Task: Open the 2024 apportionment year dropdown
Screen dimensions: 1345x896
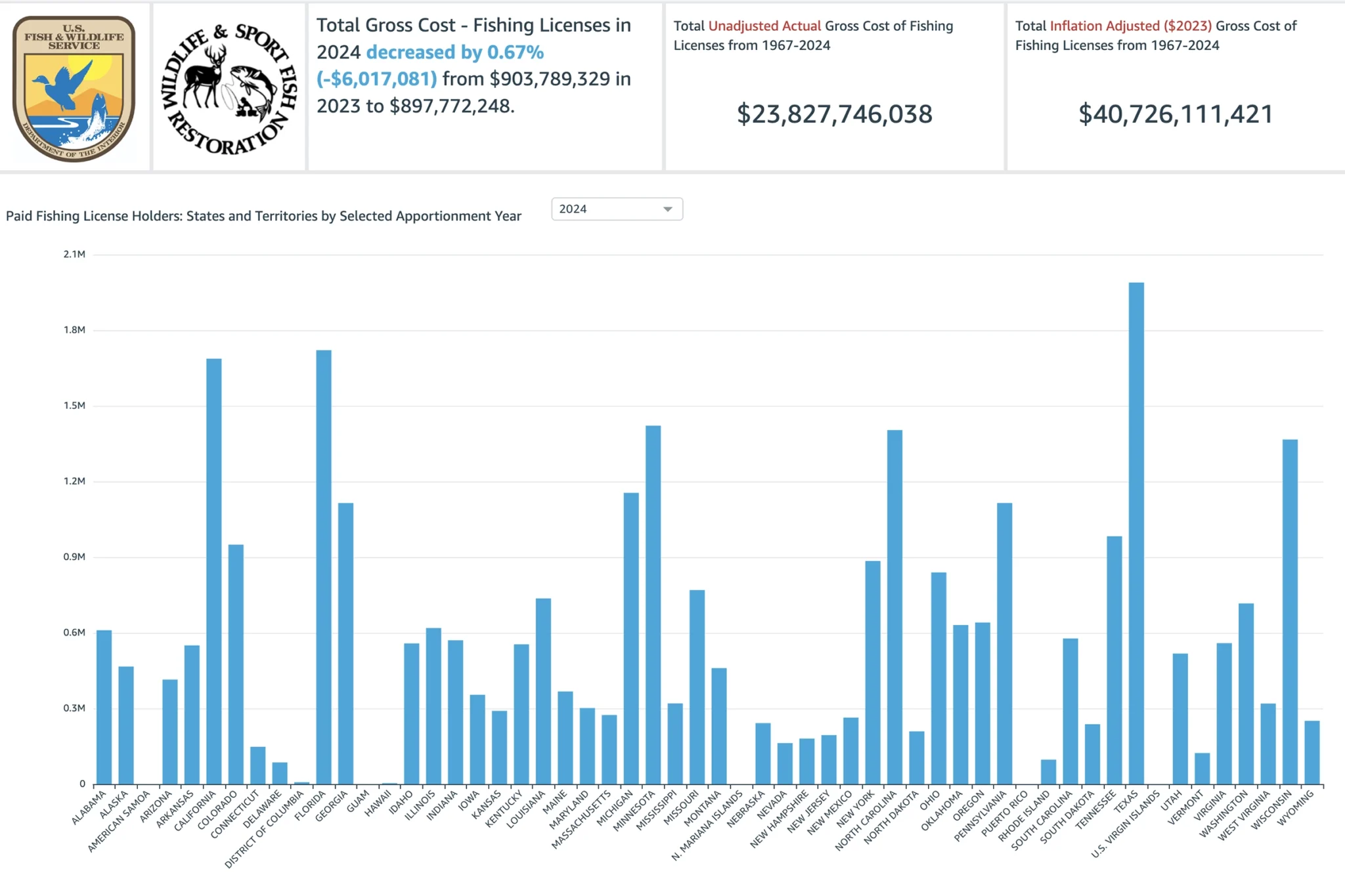Action: (x=617, y=209)
